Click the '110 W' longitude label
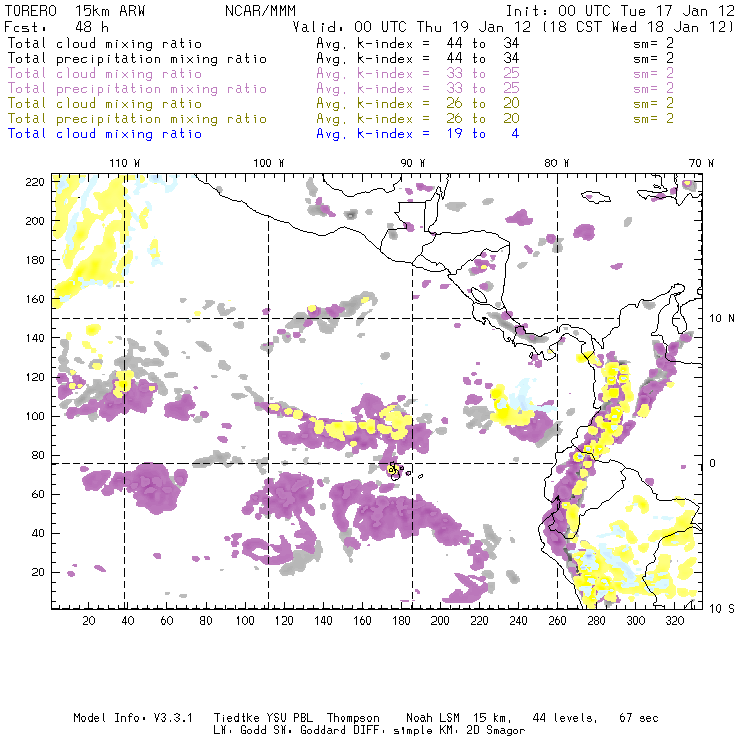The image size is (740, 740). tap(125, 163)
